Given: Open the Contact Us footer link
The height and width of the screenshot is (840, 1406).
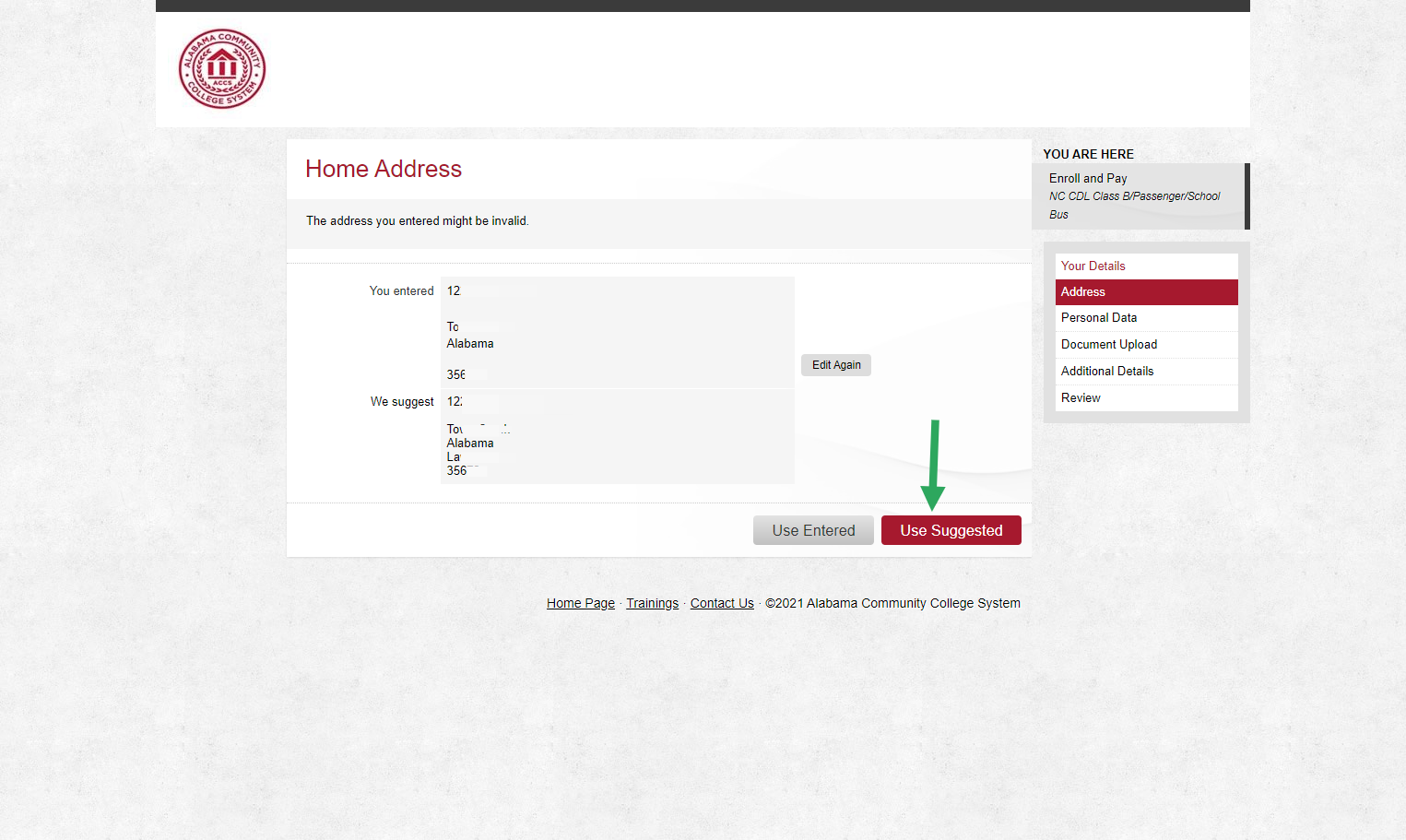Looking at the screenshot, I should click(x=722, y=603).
